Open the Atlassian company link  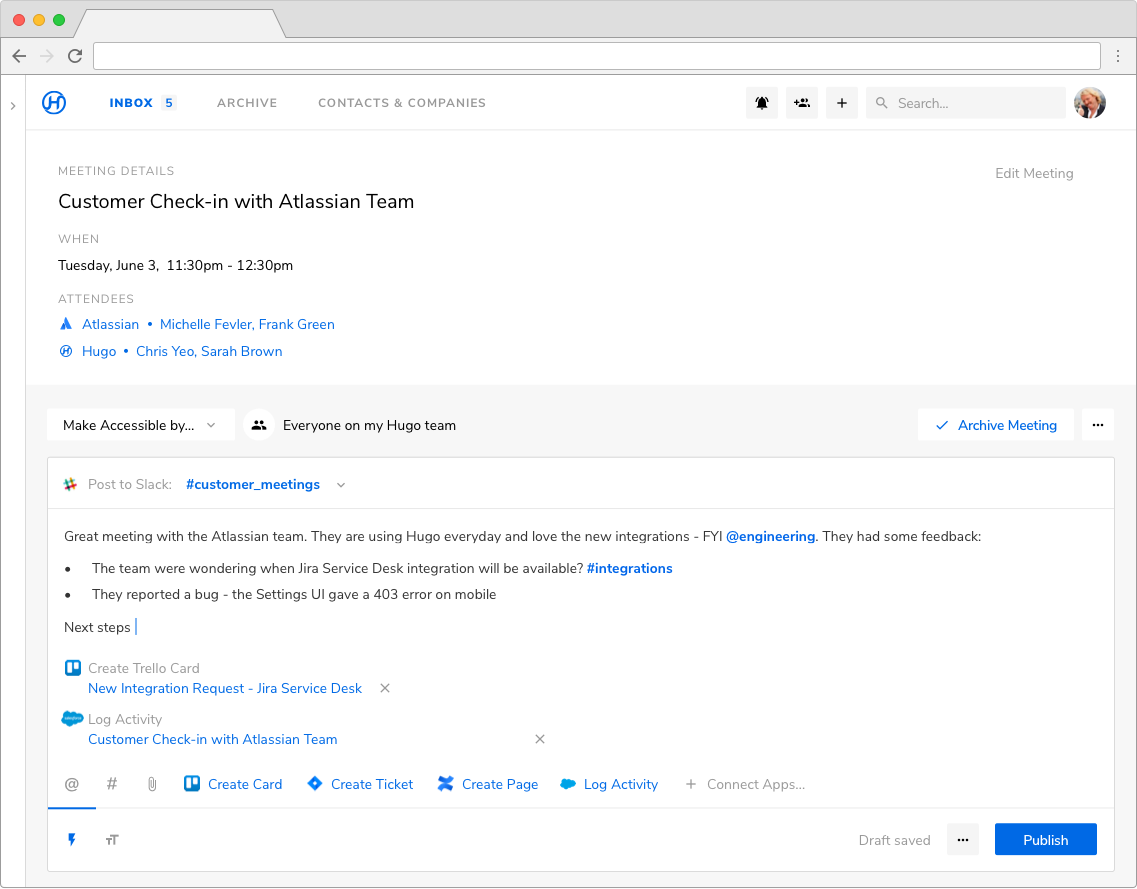(110, 324)
